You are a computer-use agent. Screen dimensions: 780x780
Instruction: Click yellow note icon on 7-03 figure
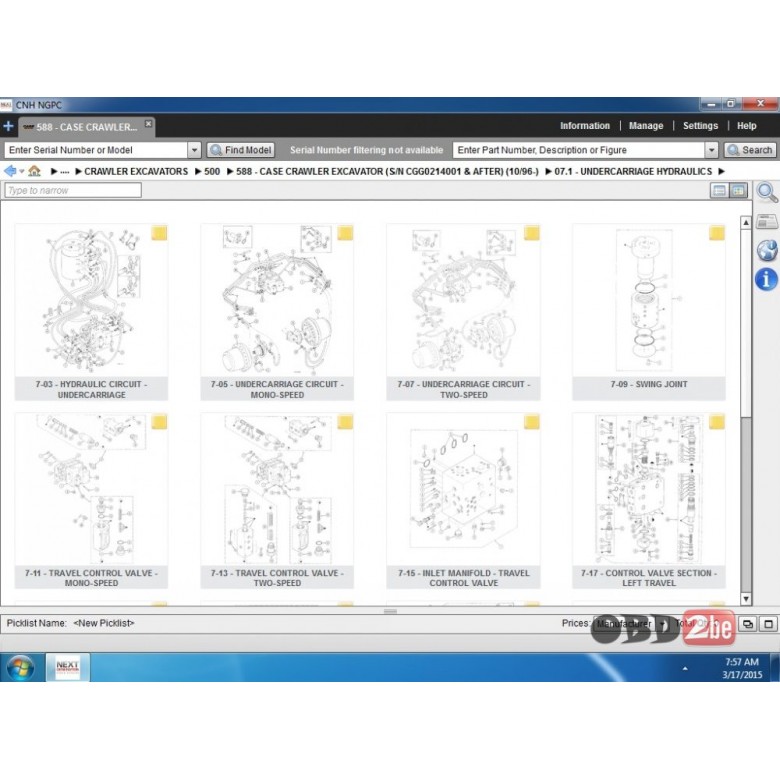click(x=159, y=233)
